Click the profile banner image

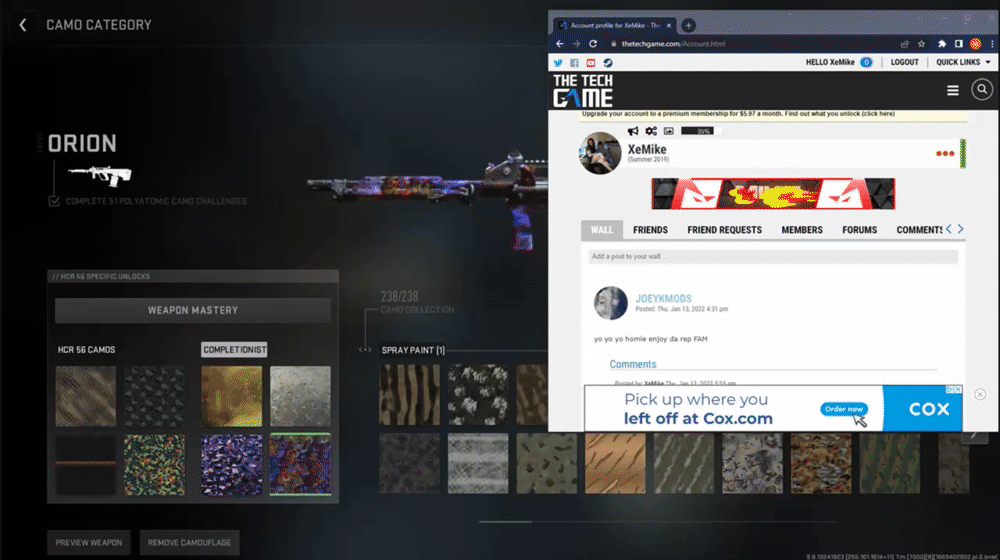(773, 194)
